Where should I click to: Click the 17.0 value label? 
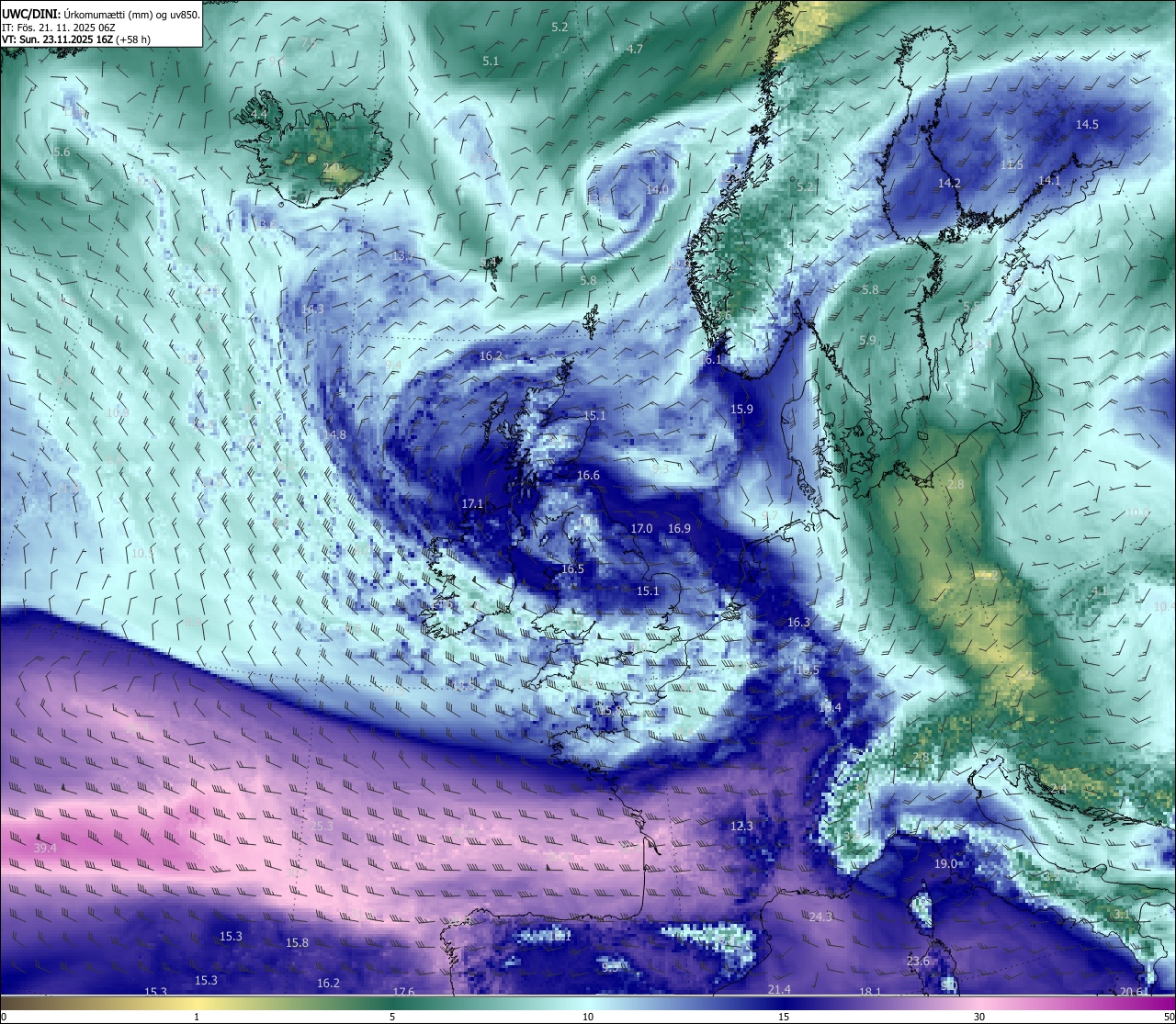point(641,529)
